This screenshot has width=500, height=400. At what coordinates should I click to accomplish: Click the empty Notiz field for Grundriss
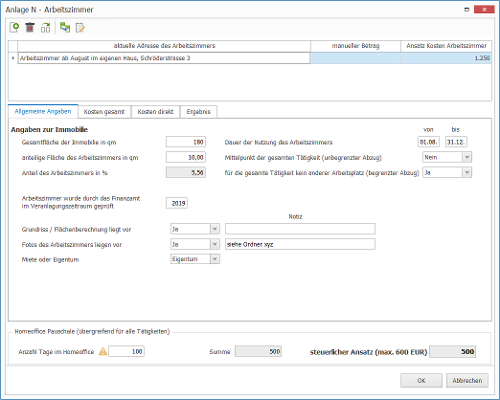pyautogui.click(x=300, y=229)
